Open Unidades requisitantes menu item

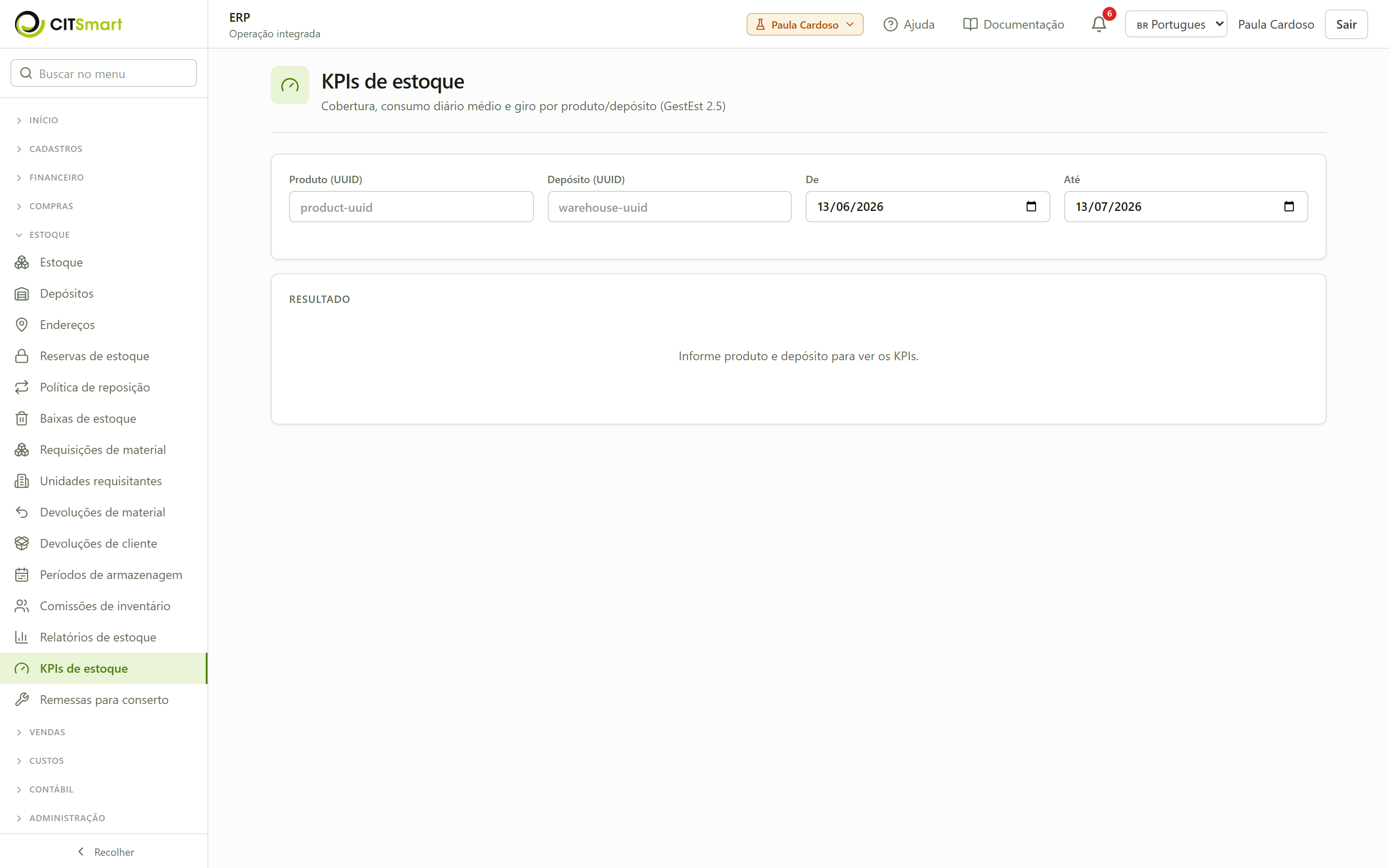tap(103, 481)
